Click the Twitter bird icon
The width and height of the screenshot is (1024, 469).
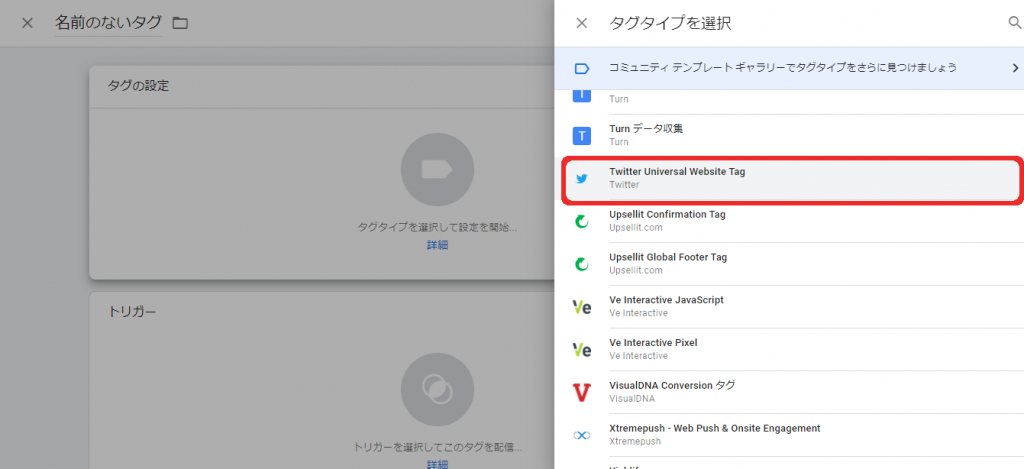581,179
